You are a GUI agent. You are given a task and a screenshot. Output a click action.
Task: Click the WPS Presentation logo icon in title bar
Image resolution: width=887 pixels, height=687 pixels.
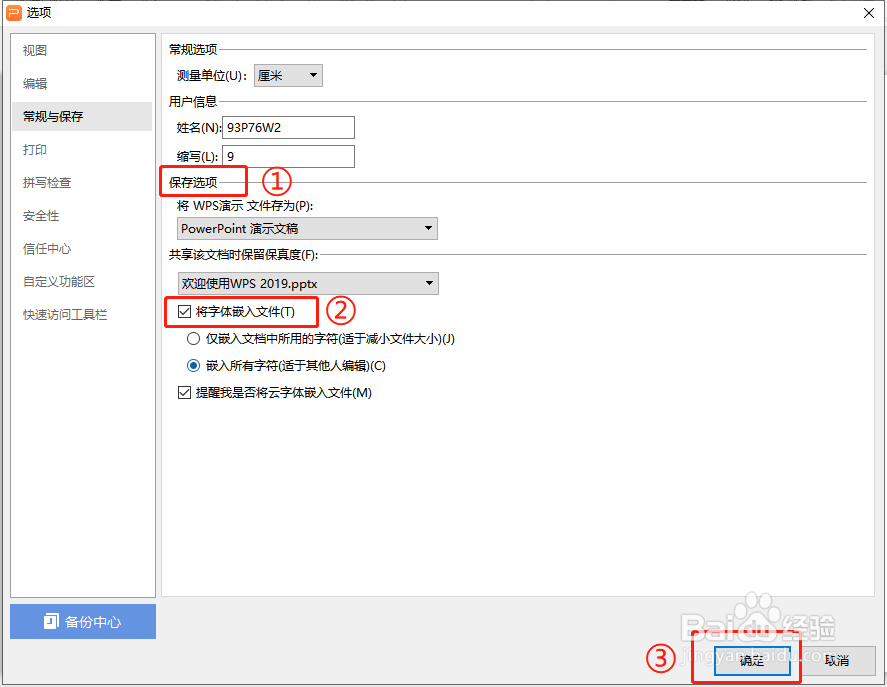click(14, 12)
